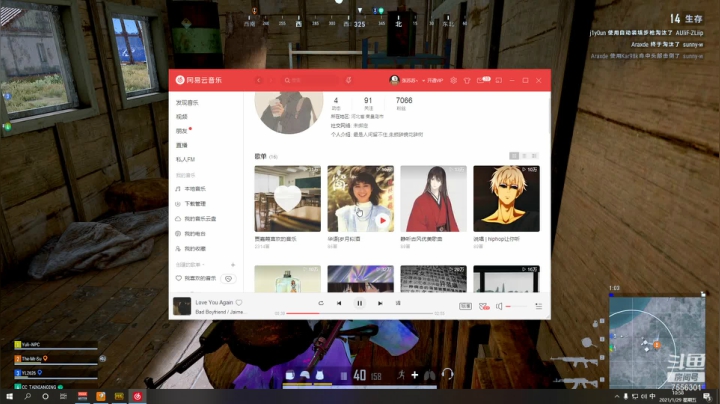Expand hidden system tray icons chevron
The width and height of the screenshot is (720, 404).
coord(617,396)
